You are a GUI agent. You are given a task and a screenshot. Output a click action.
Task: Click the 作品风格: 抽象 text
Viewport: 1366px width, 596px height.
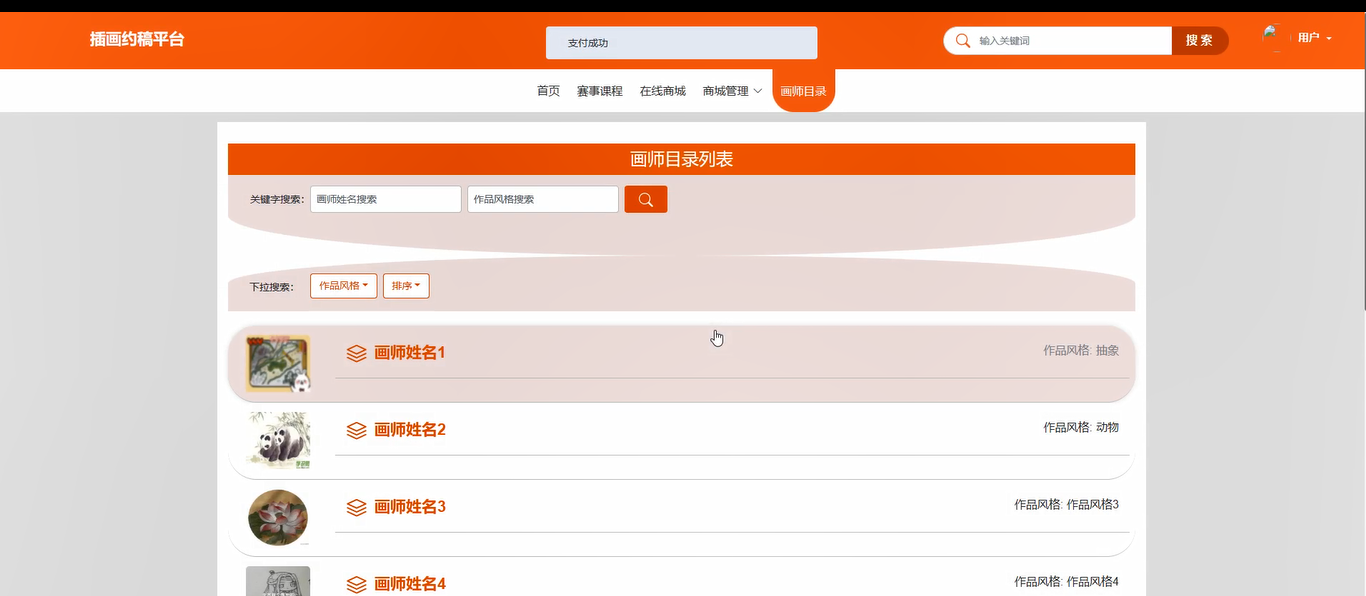click(x=1081, y=351)
